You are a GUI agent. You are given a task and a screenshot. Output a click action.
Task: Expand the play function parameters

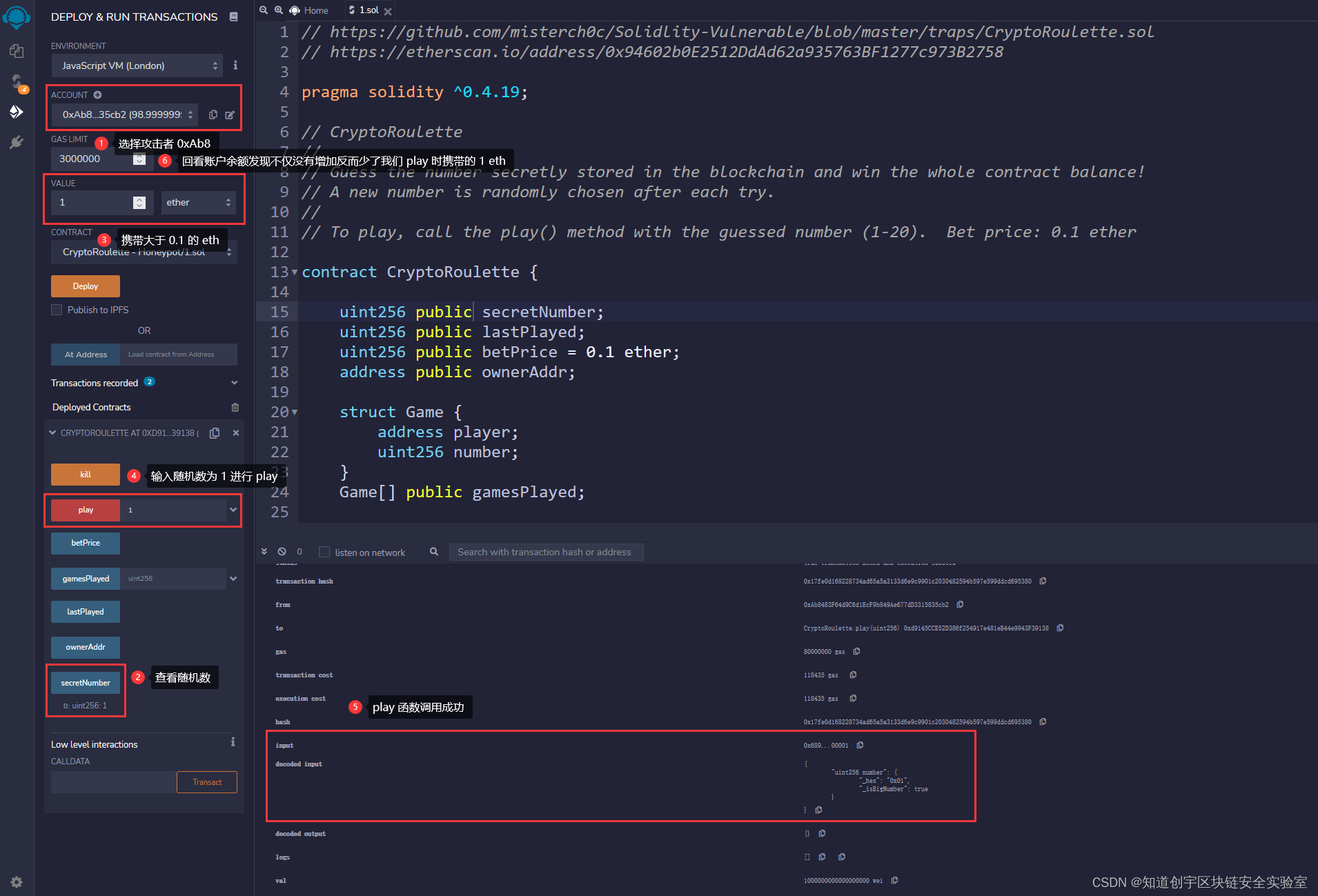click(234, 510)
